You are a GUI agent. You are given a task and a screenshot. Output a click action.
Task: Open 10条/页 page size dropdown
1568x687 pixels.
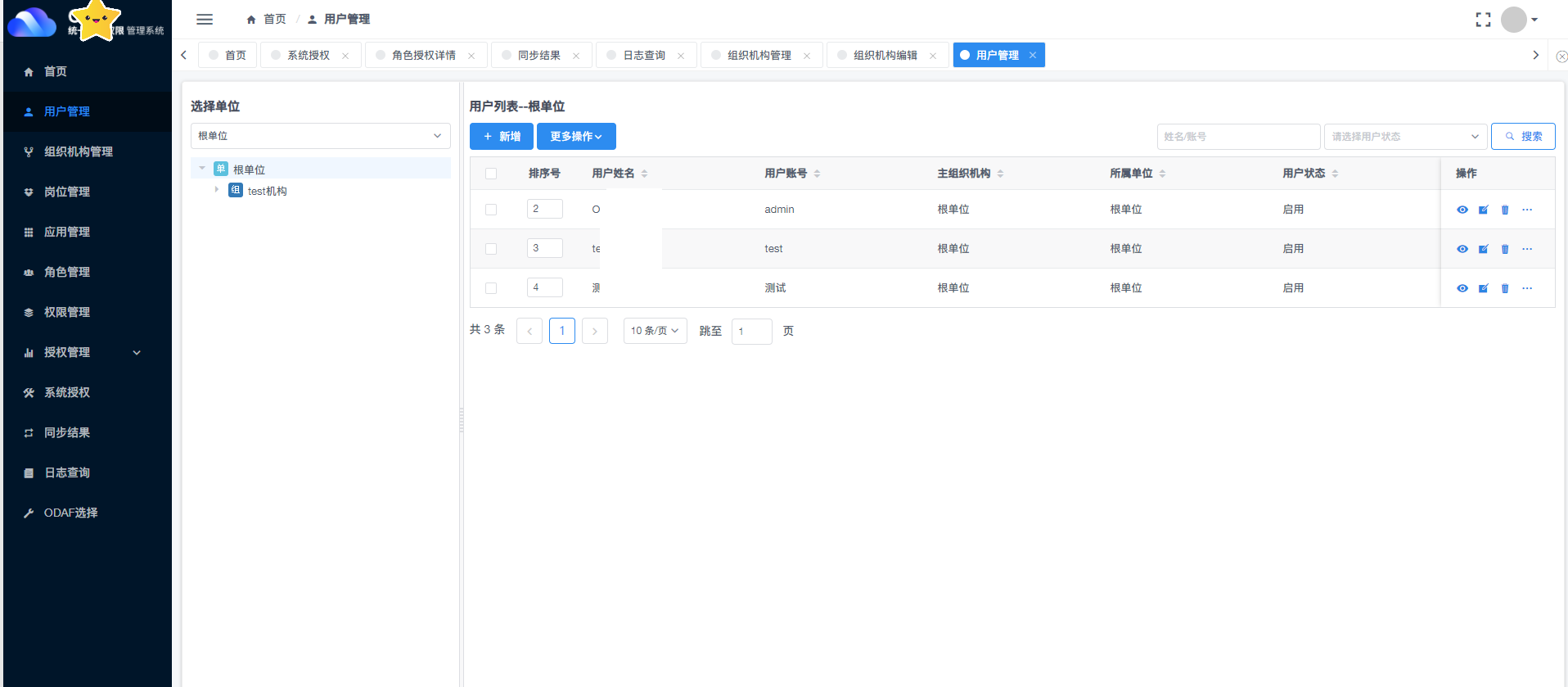[x=655, y=331]
